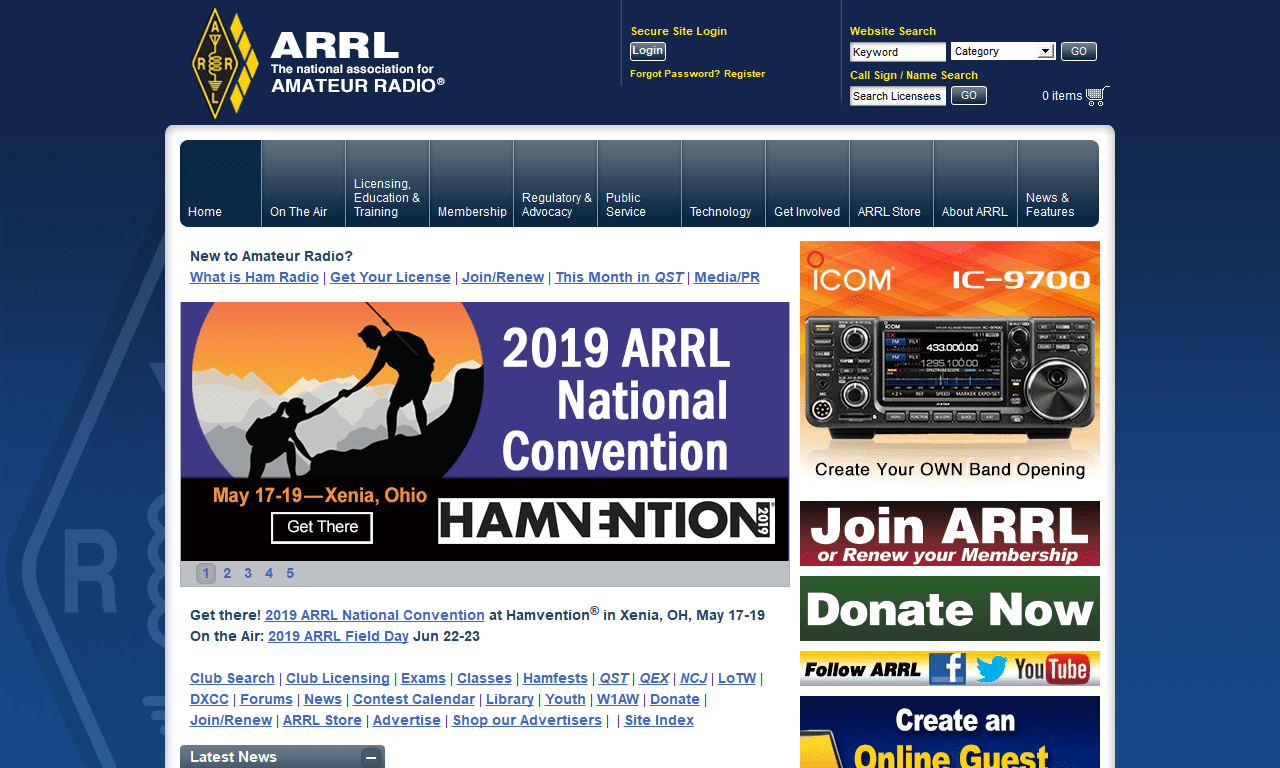Viewport: 1280px width, 768px height.
Task: Collapse the Latest News panel
Action: (x=371, y=757)
